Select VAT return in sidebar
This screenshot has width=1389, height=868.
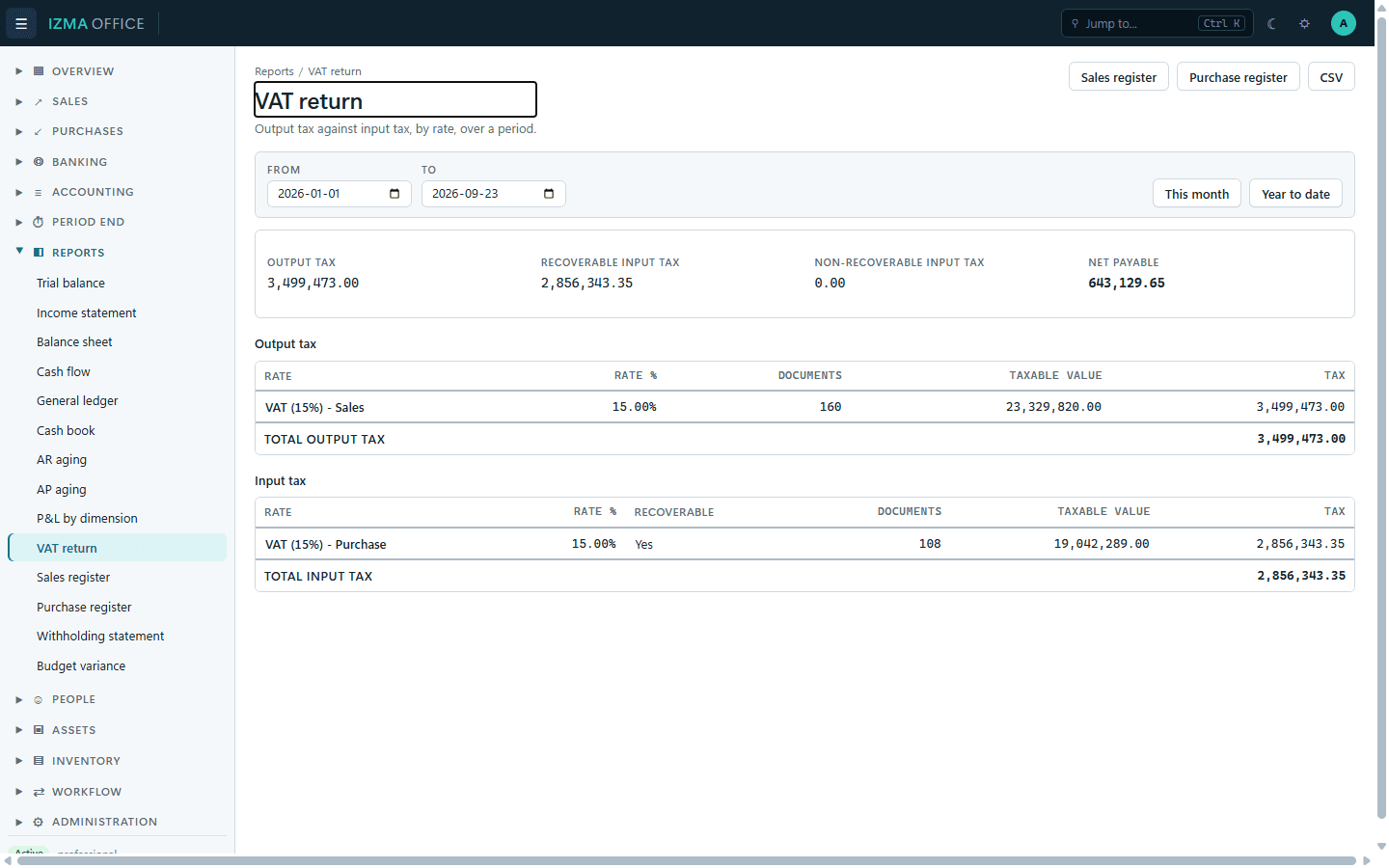pos(117,548)
